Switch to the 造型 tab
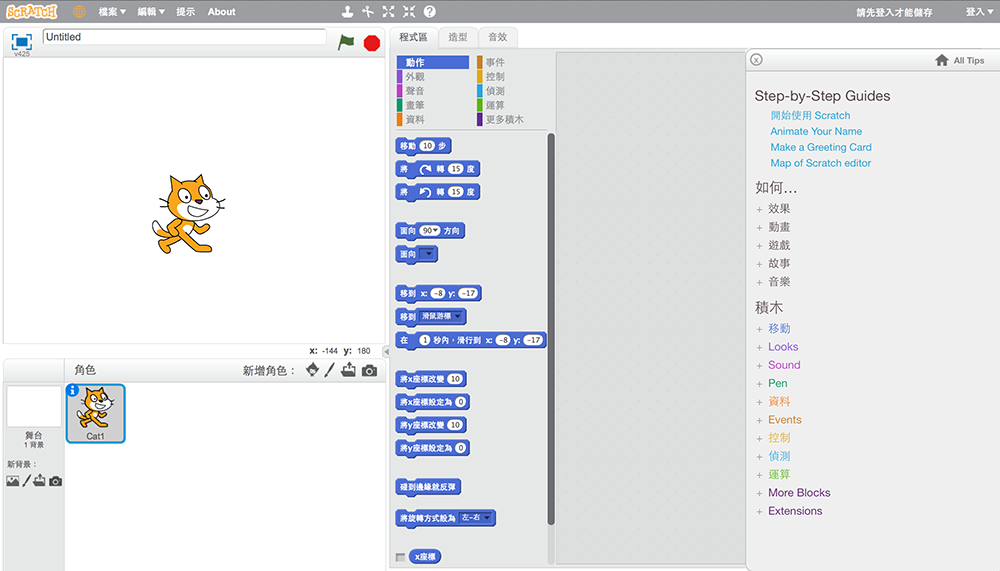The image size is (1000, 571). pyautogui.click(x=458, y=37)
